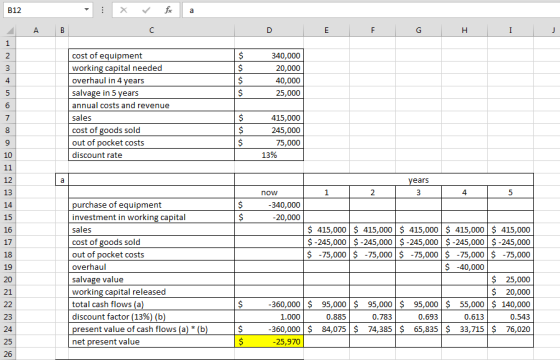Screen dimensions: 560x360
Task: Click discount factor 0.543
Action: 510,316
